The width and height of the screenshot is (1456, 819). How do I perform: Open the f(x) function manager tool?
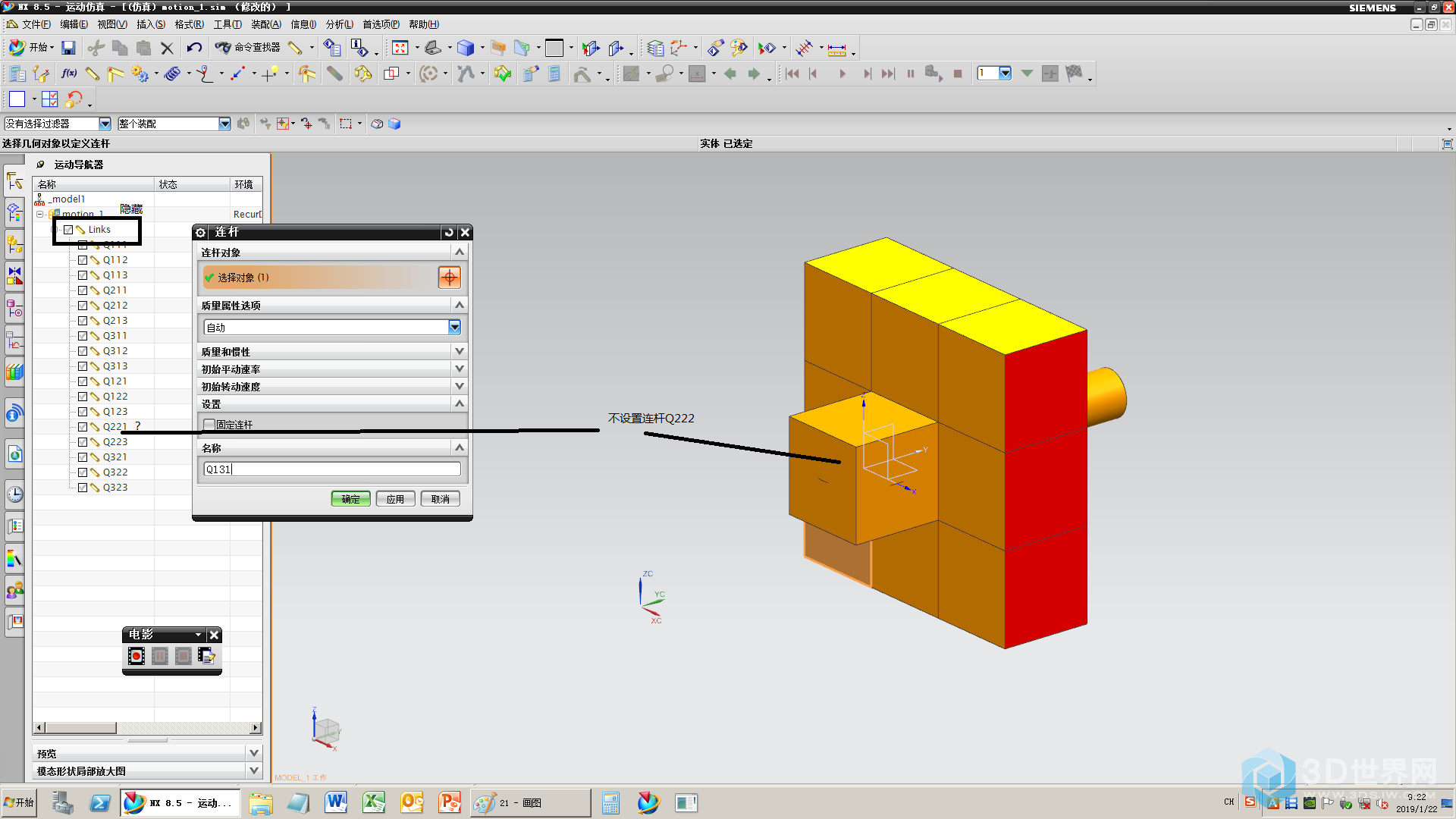[69, 74]
